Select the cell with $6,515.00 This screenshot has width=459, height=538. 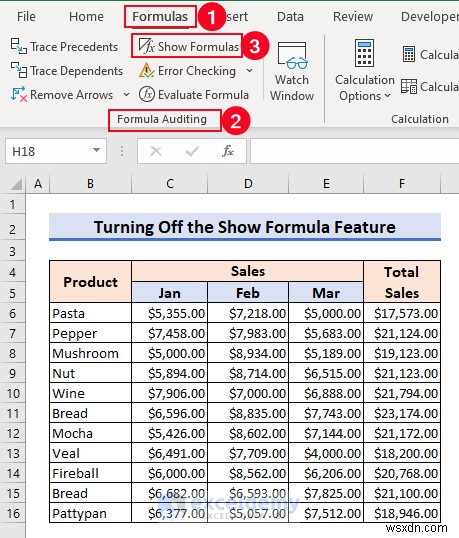326,373
